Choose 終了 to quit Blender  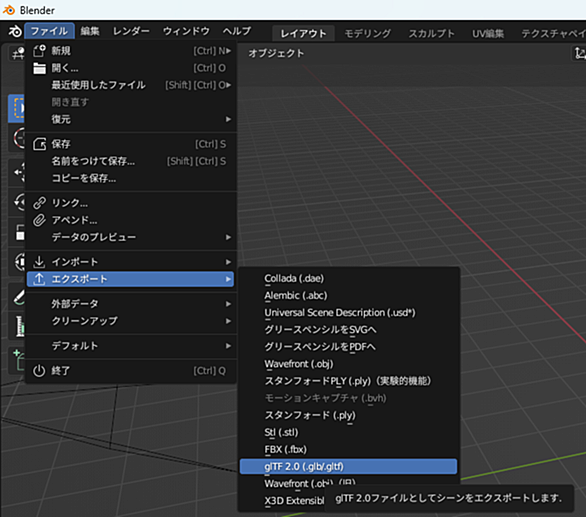tap(130, 371)
